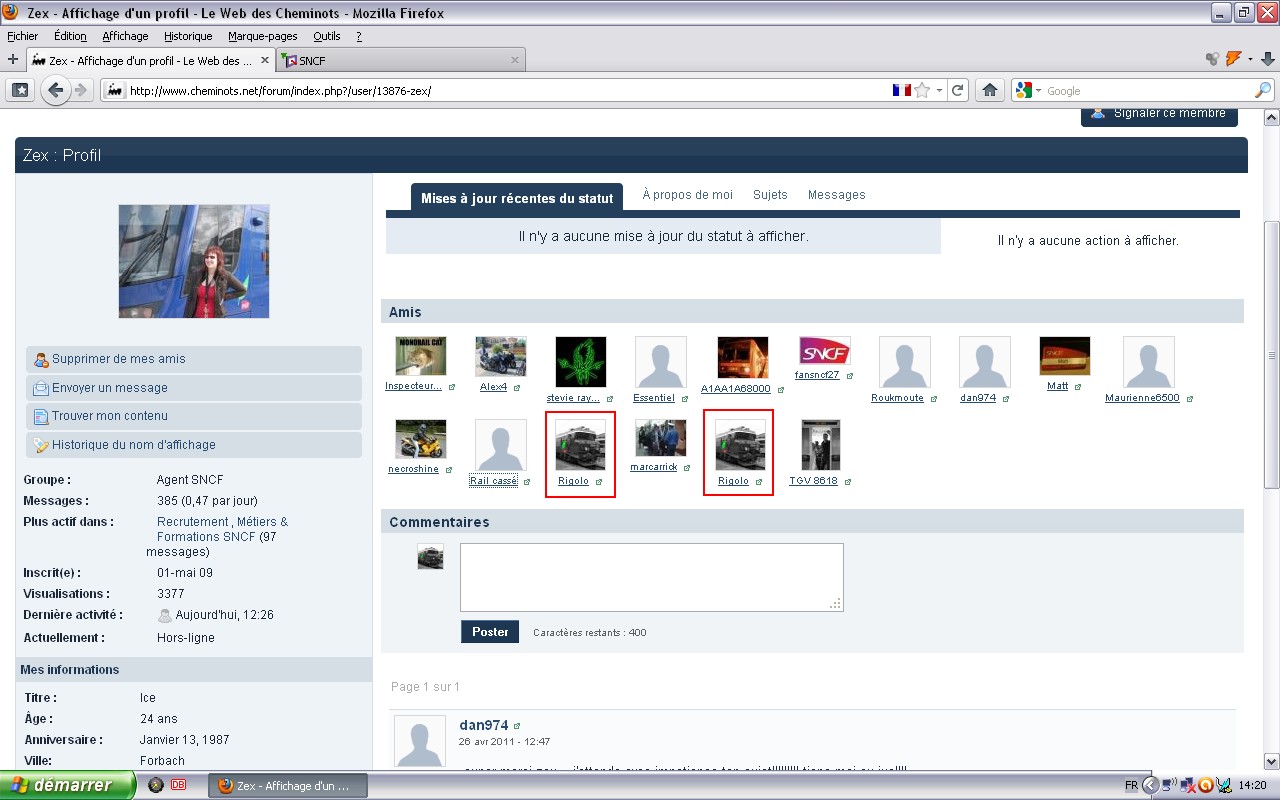Viewport: 1280px width, 800px height.
Task: Switch to the SNCF browser tab
Action: [402, 61]
